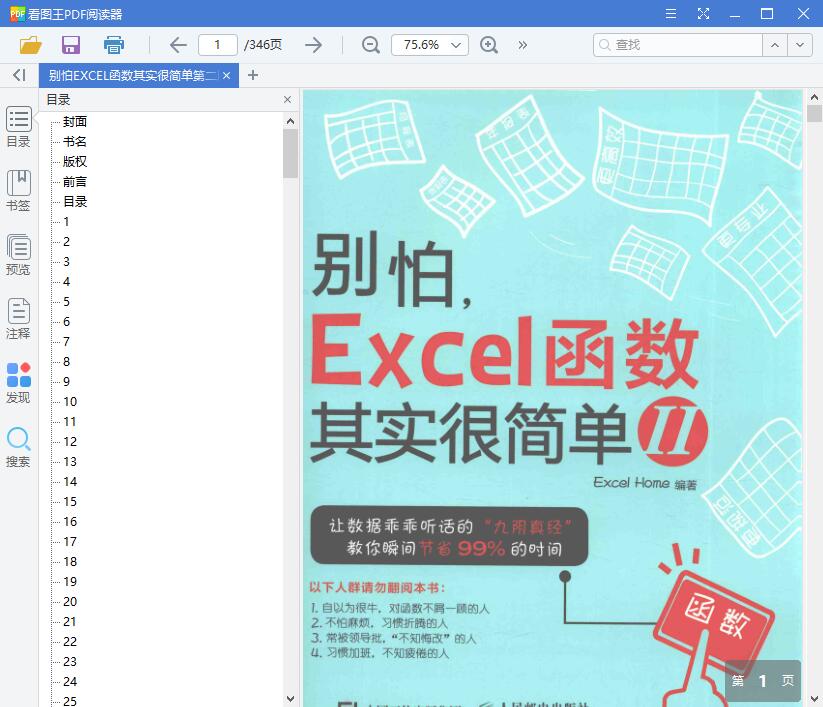Open the 搜索 search panel
Screen dimensions: 823x707
click(x=18, y=447)
